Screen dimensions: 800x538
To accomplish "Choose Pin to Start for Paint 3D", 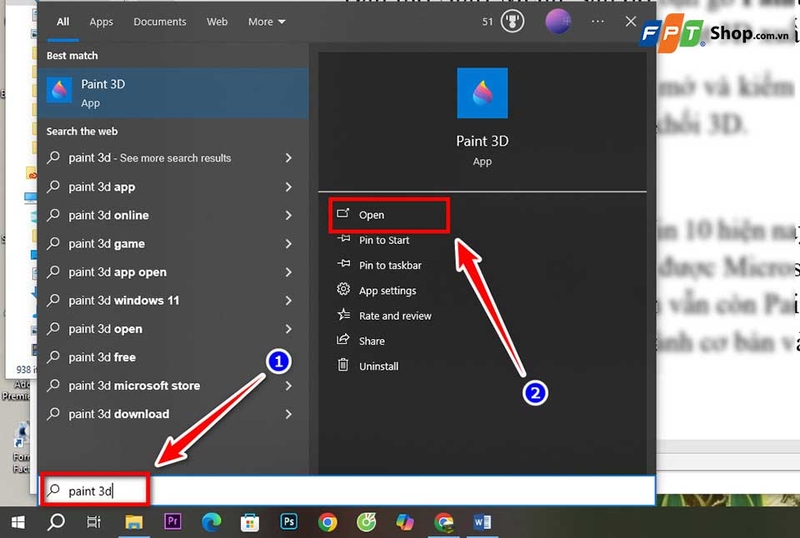I will point(384,240).
